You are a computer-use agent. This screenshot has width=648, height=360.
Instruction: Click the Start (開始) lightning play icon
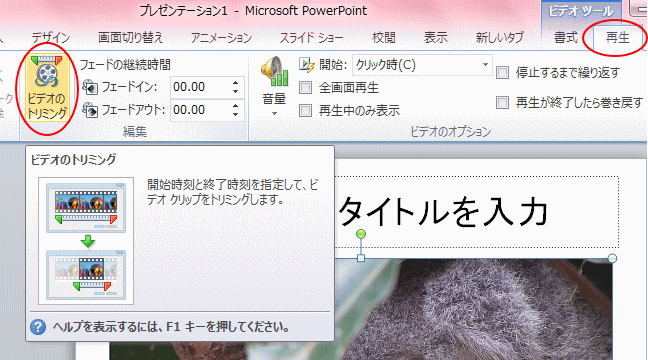click(306, 65)
